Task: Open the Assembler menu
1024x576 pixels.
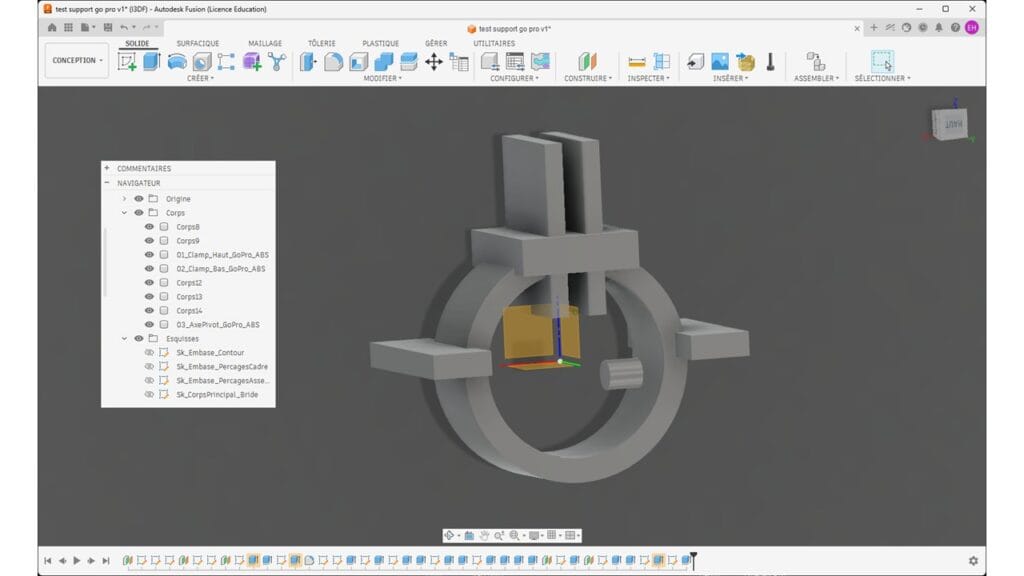Action: 816,78
